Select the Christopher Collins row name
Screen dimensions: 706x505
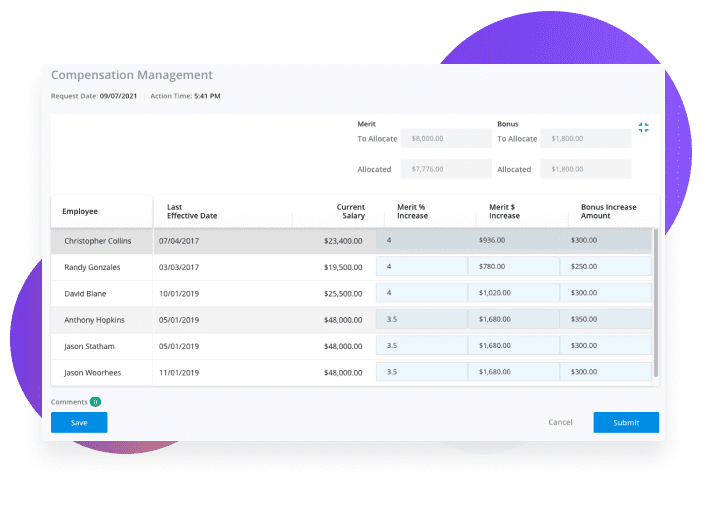98,241
